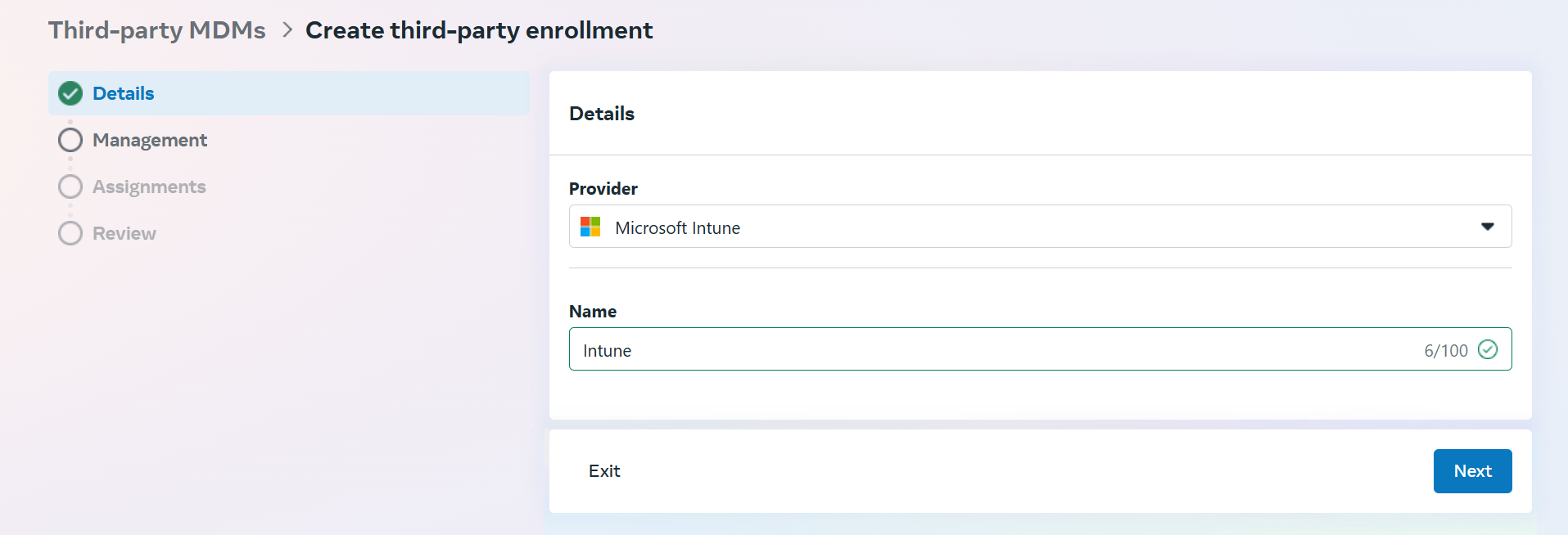The width and height of the screenshot is (1568, 535).
Task: Click the circle icon beside Assignments
Action: (x=70, y=187)
